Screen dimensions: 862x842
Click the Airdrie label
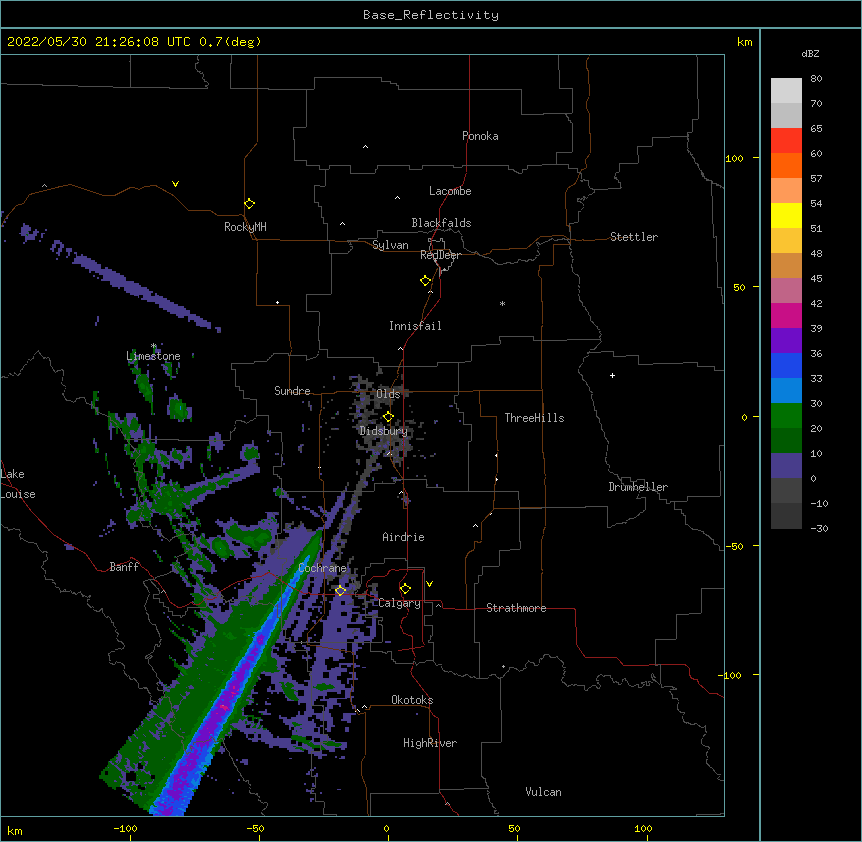click(x=403, y=537)
